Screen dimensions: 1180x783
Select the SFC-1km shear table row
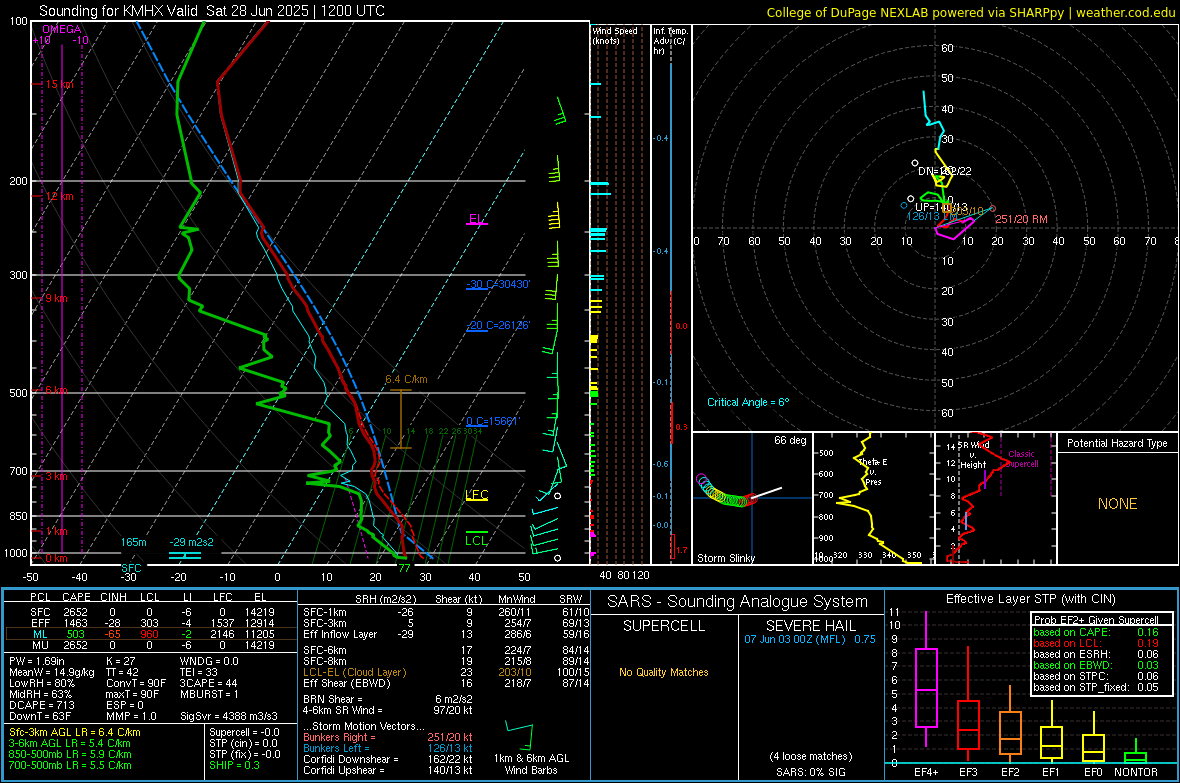(x=446, y=612)
